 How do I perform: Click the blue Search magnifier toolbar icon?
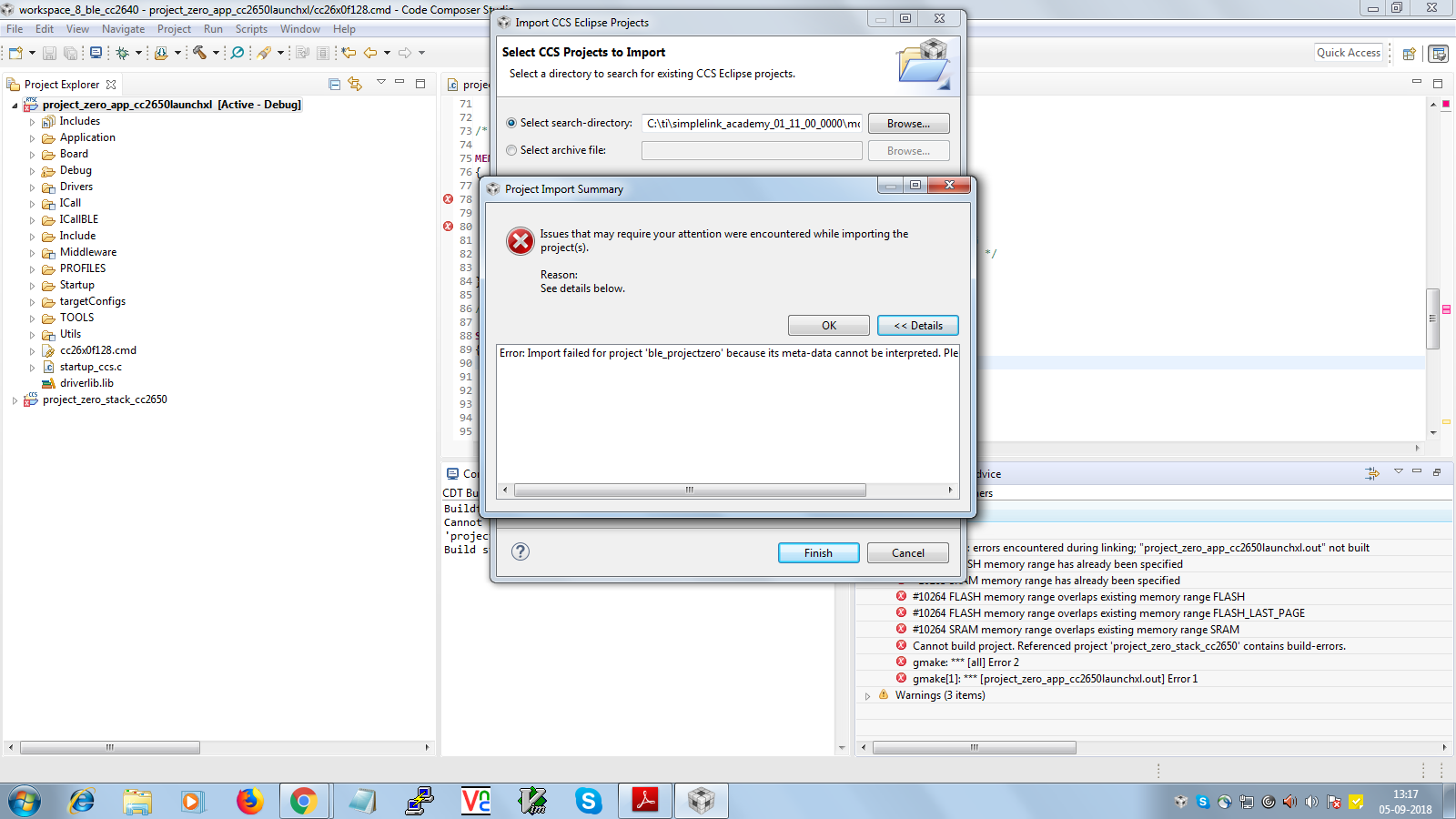[238, 53]
